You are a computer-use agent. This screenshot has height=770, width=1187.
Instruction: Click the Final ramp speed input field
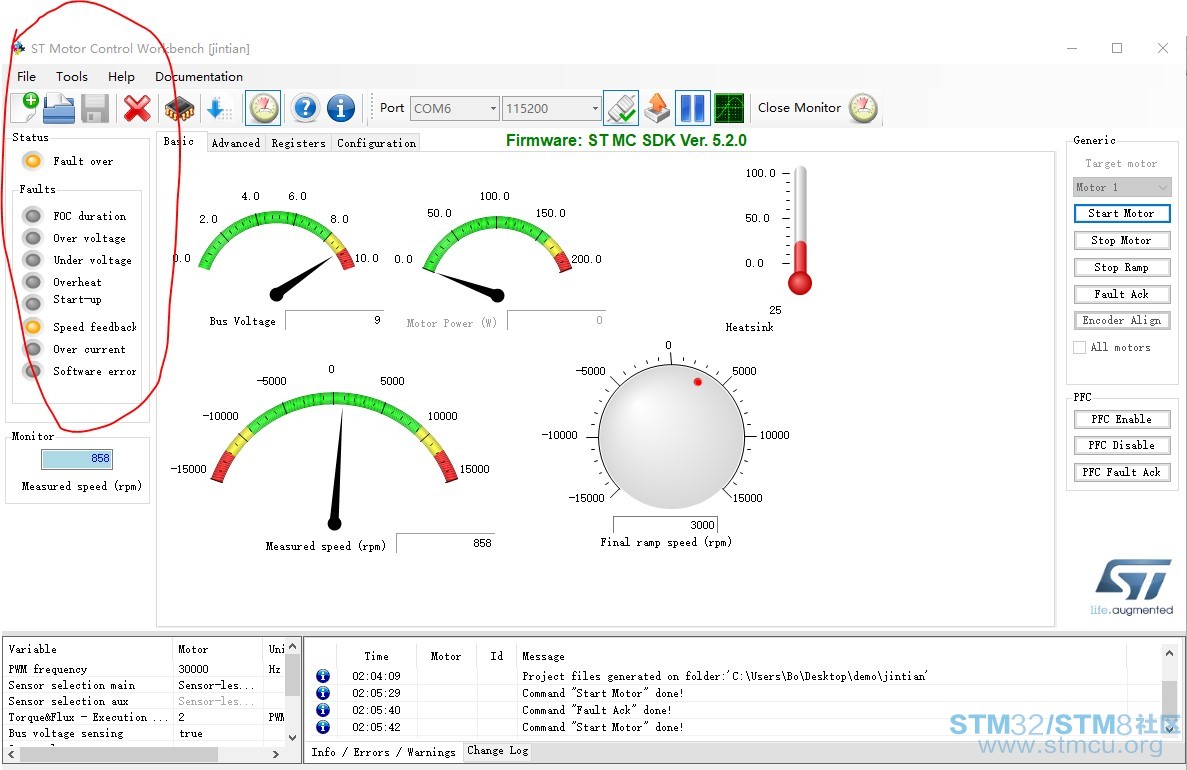(x=665, y=525)
